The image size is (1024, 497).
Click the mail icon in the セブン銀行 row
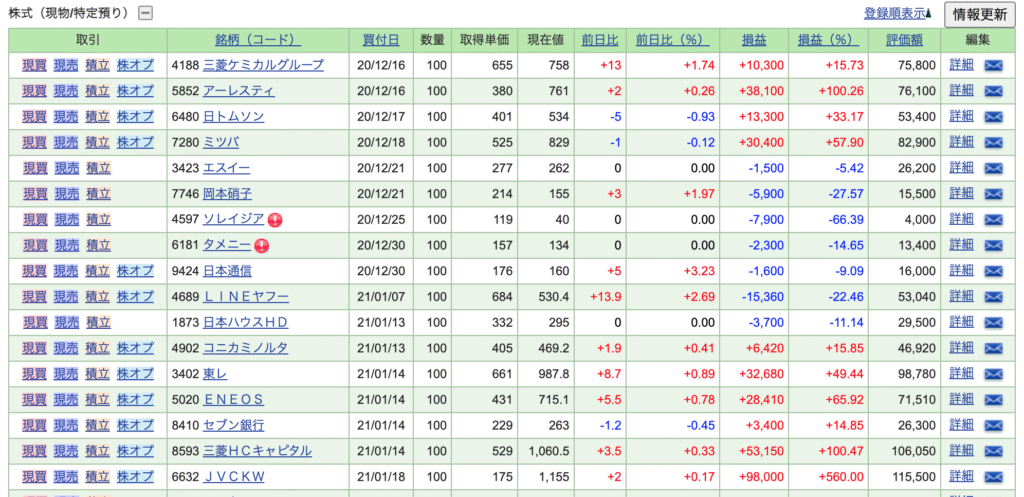(993, 426)
